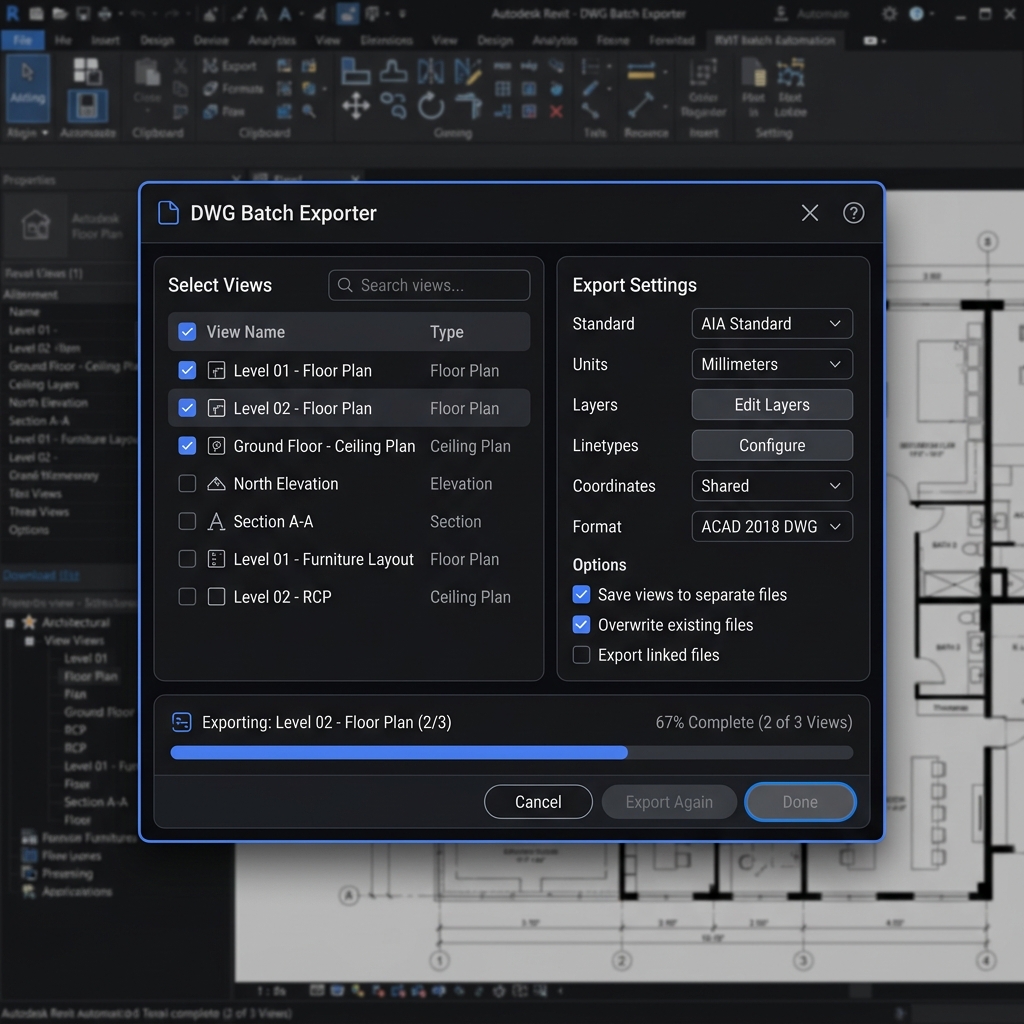Cancel the export in progress
This screenshot has height=1024, width=1024.
(x=538, y=802)
